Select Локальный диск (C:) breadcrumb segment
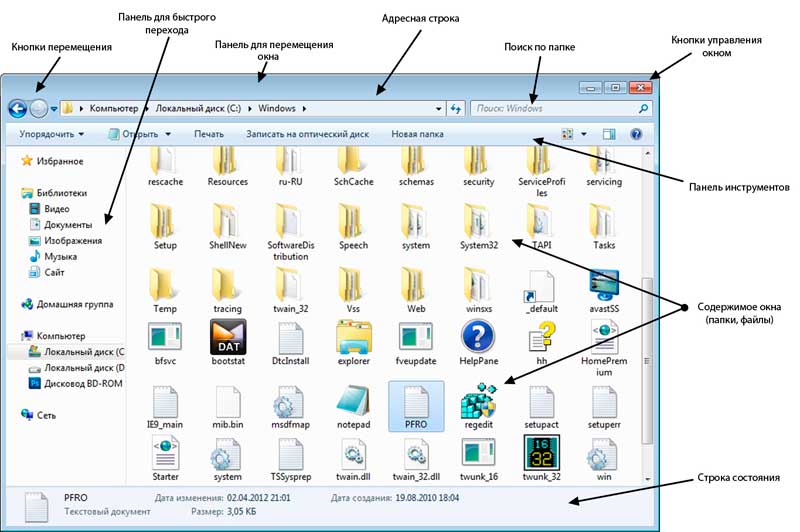This screenshot has width=800, height=532. [x=198, y=109]
